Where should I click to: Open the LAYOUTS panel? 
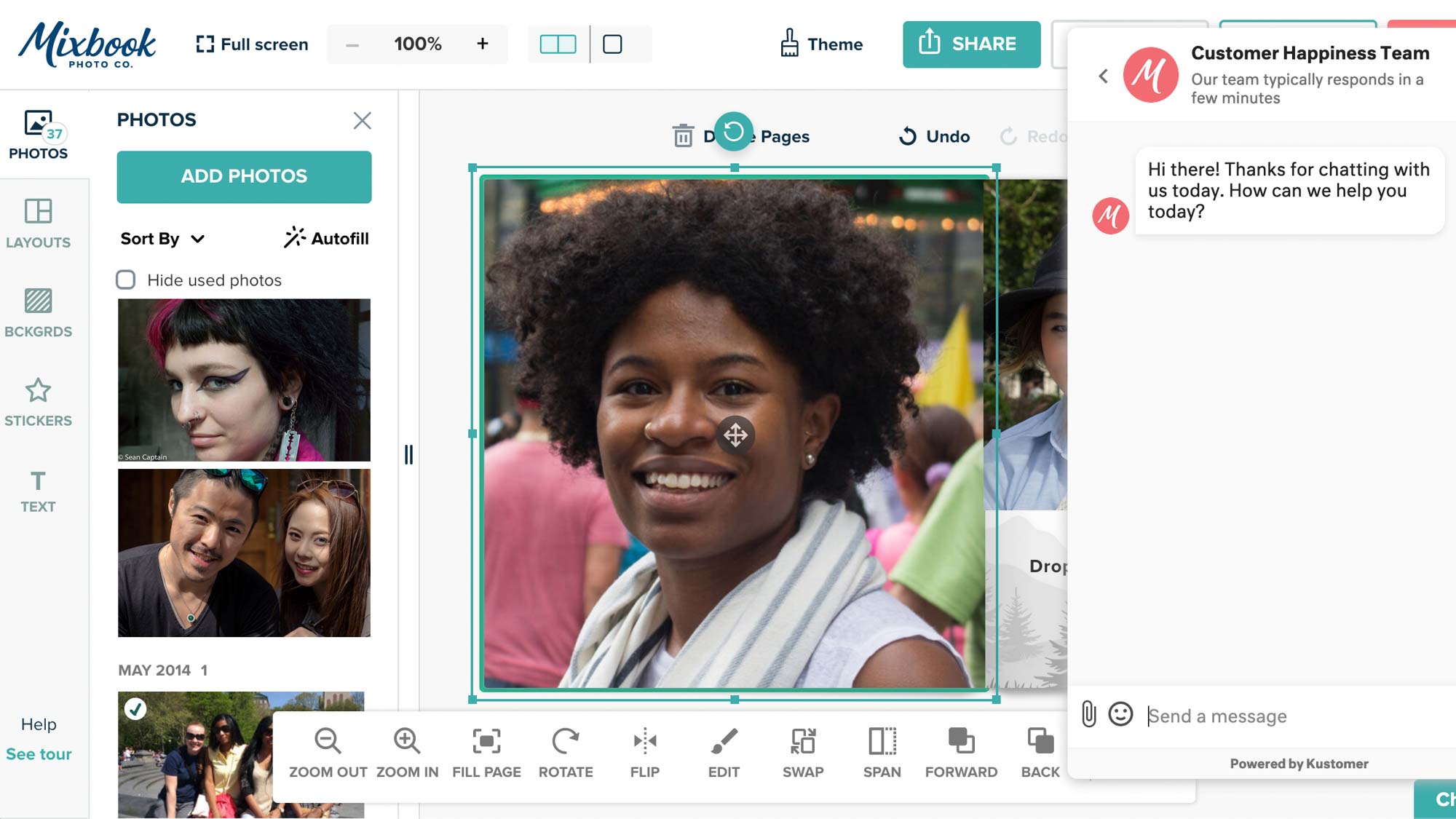[39, 222]
